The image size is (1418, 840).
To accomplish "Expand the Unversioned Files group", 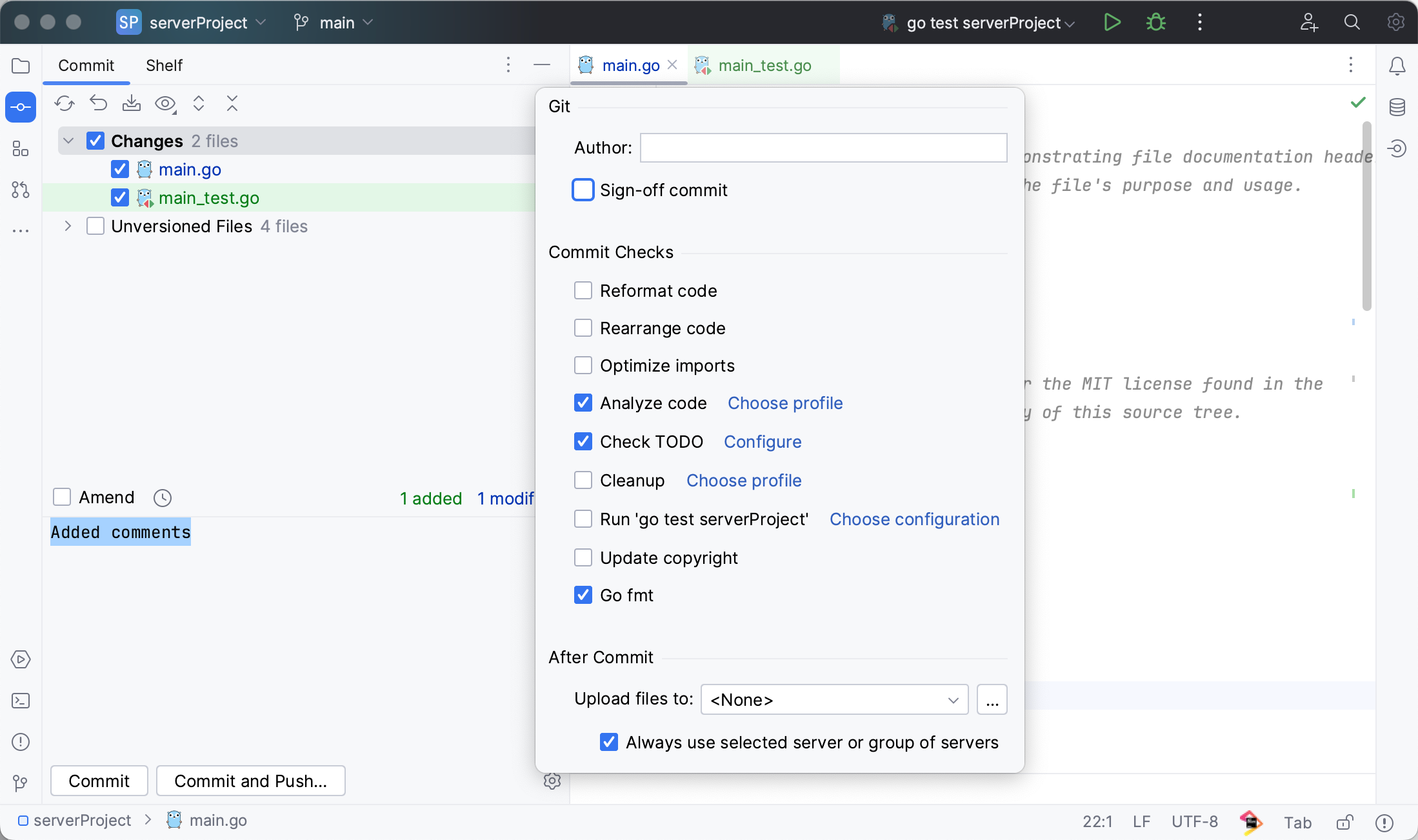I will [x=67, y=226].
